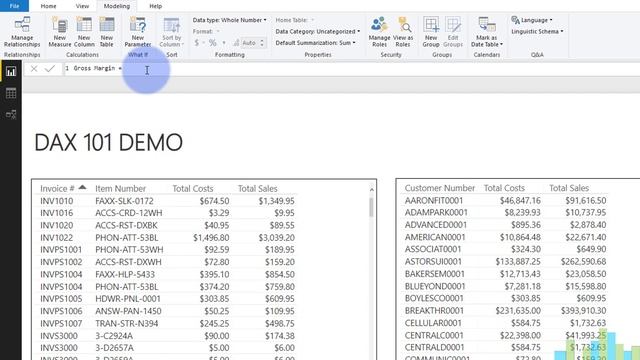640x360 pixels.
Task: Click View as Roles
Action: pos(403,32)
